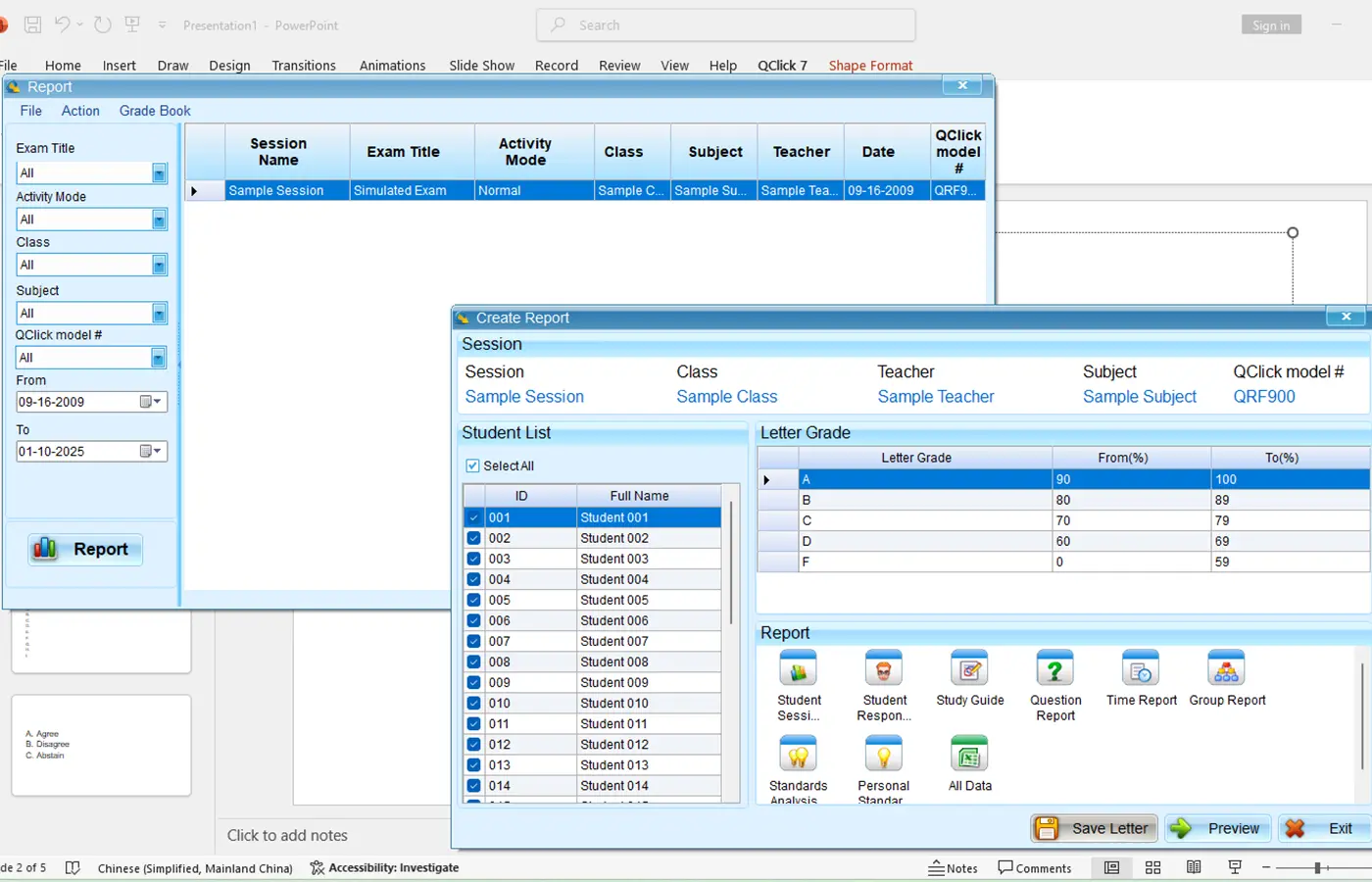Uncheck Student 008 checkbox
The height and width of the screenshot is (882, 1372).
(473, 661)
